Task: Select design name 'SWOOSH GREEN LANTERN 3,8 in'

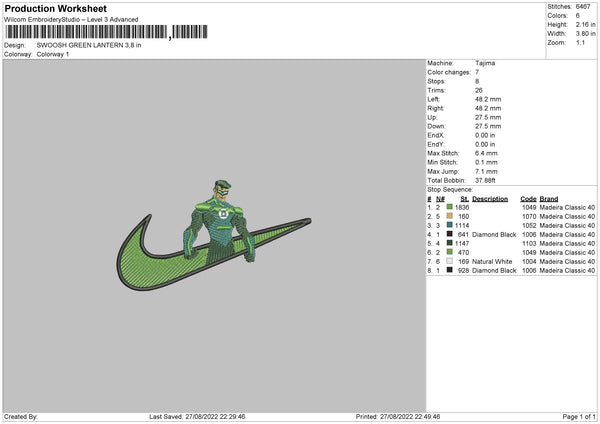Action: click(x=89, y=45)
